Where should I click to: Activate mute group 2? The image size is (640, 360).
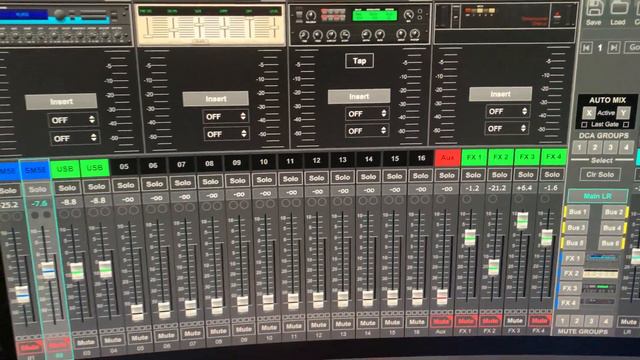[576, 321]
